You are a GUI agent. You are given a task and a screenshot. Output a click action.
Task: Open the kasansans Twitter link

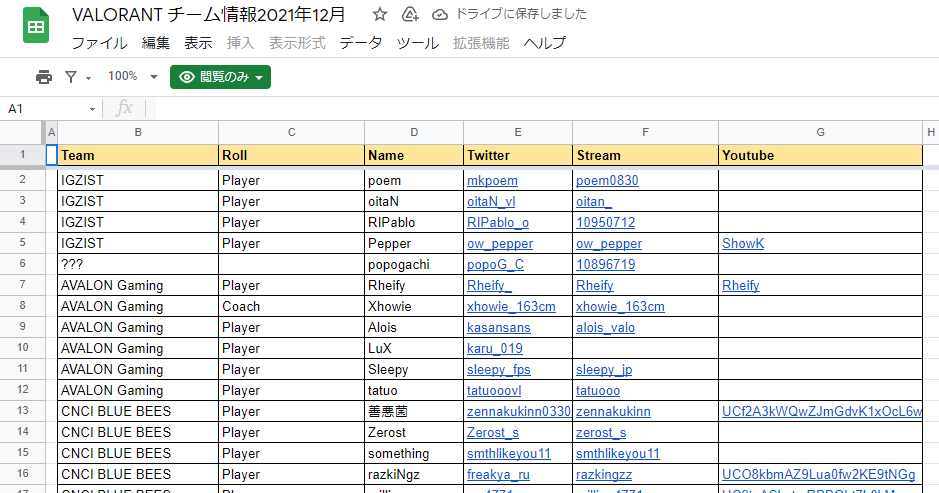pos(499,327)
